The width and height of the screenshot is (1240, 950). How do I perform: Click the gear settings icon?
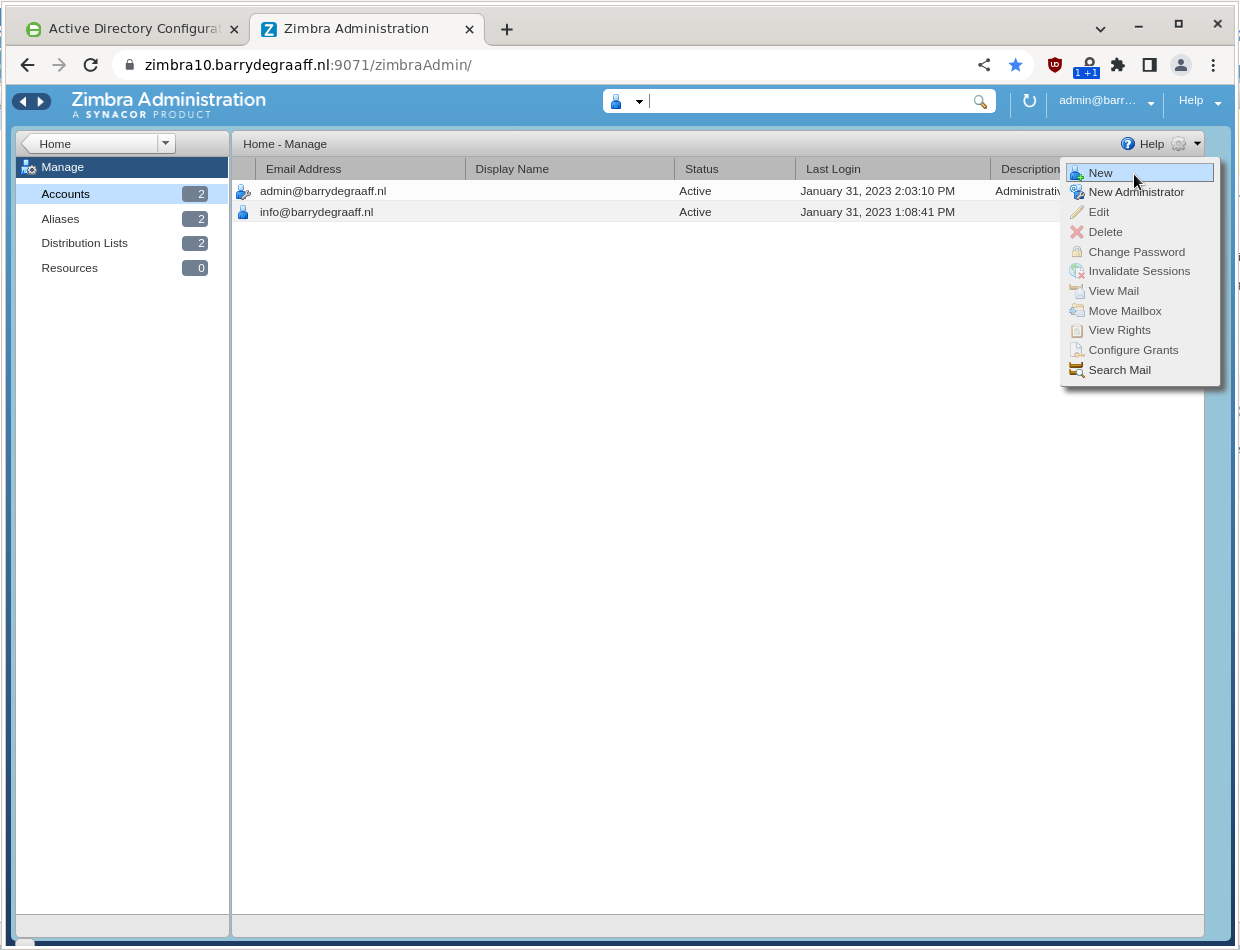click(x=1179, y=144)
